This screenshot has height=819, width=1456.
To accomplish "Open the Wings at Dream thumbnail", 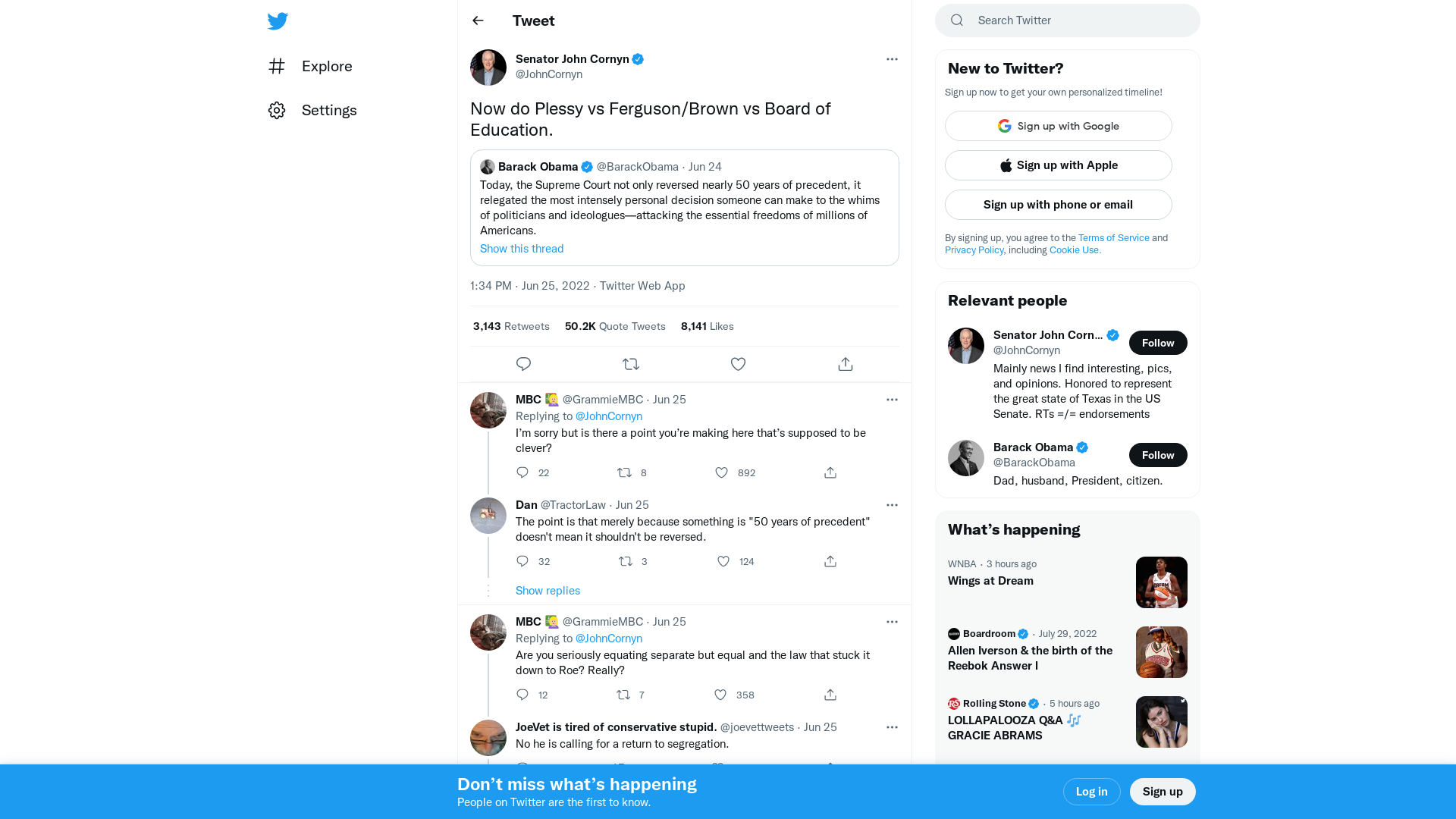I will click(1161, 582).
